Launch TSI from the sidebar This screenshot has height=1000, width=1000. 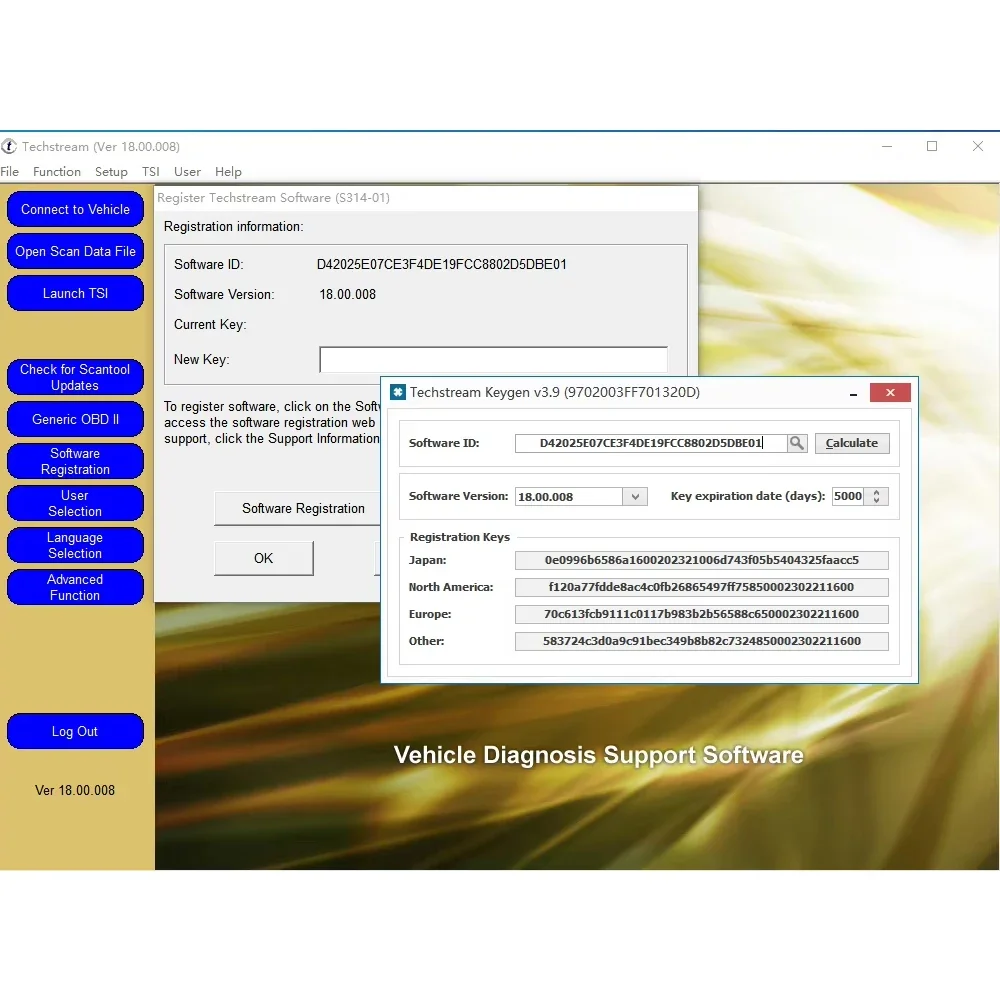tap(75, 293)
